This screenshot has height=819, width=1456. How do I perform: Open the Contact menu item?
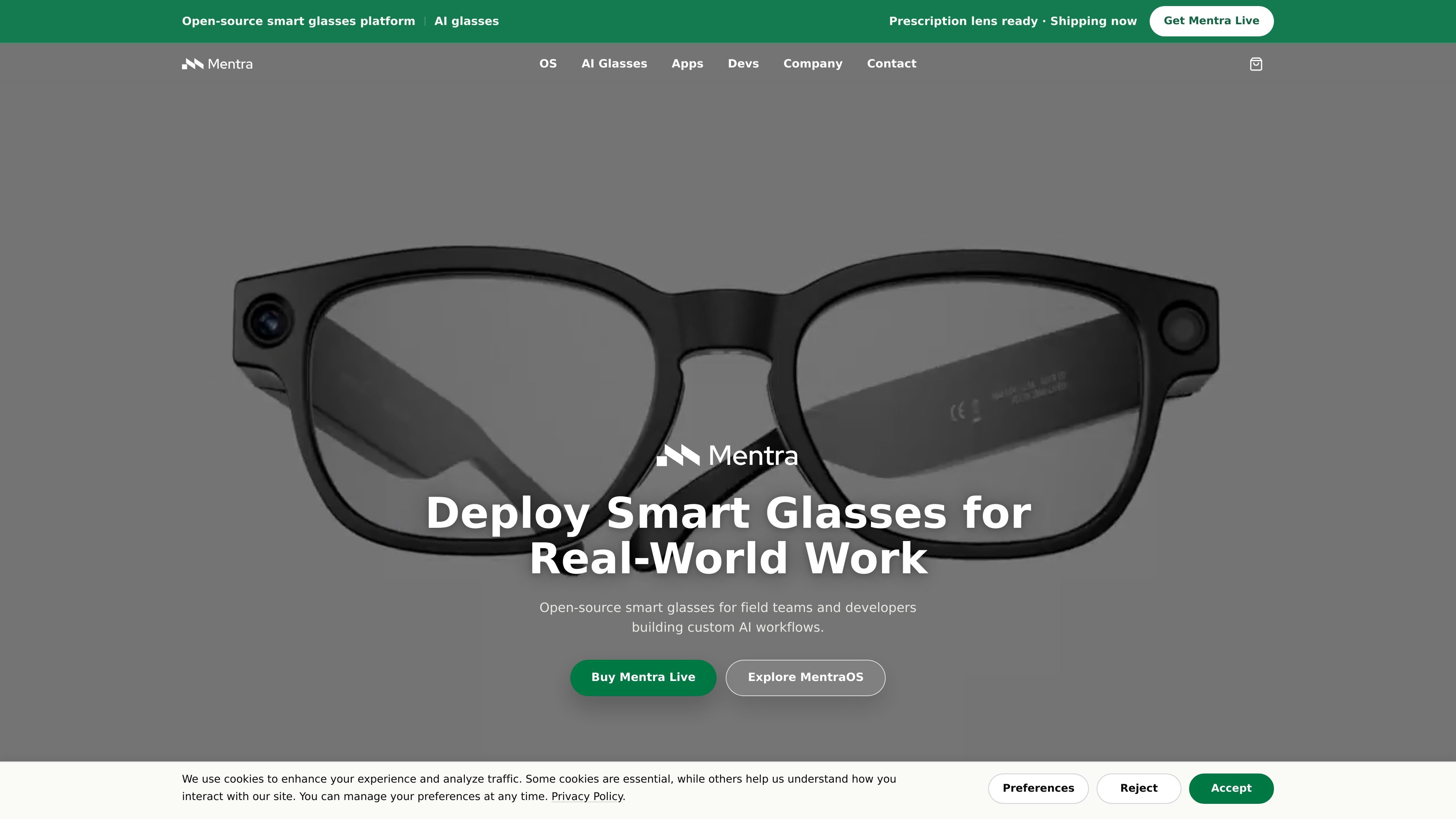tap(891, 64)
